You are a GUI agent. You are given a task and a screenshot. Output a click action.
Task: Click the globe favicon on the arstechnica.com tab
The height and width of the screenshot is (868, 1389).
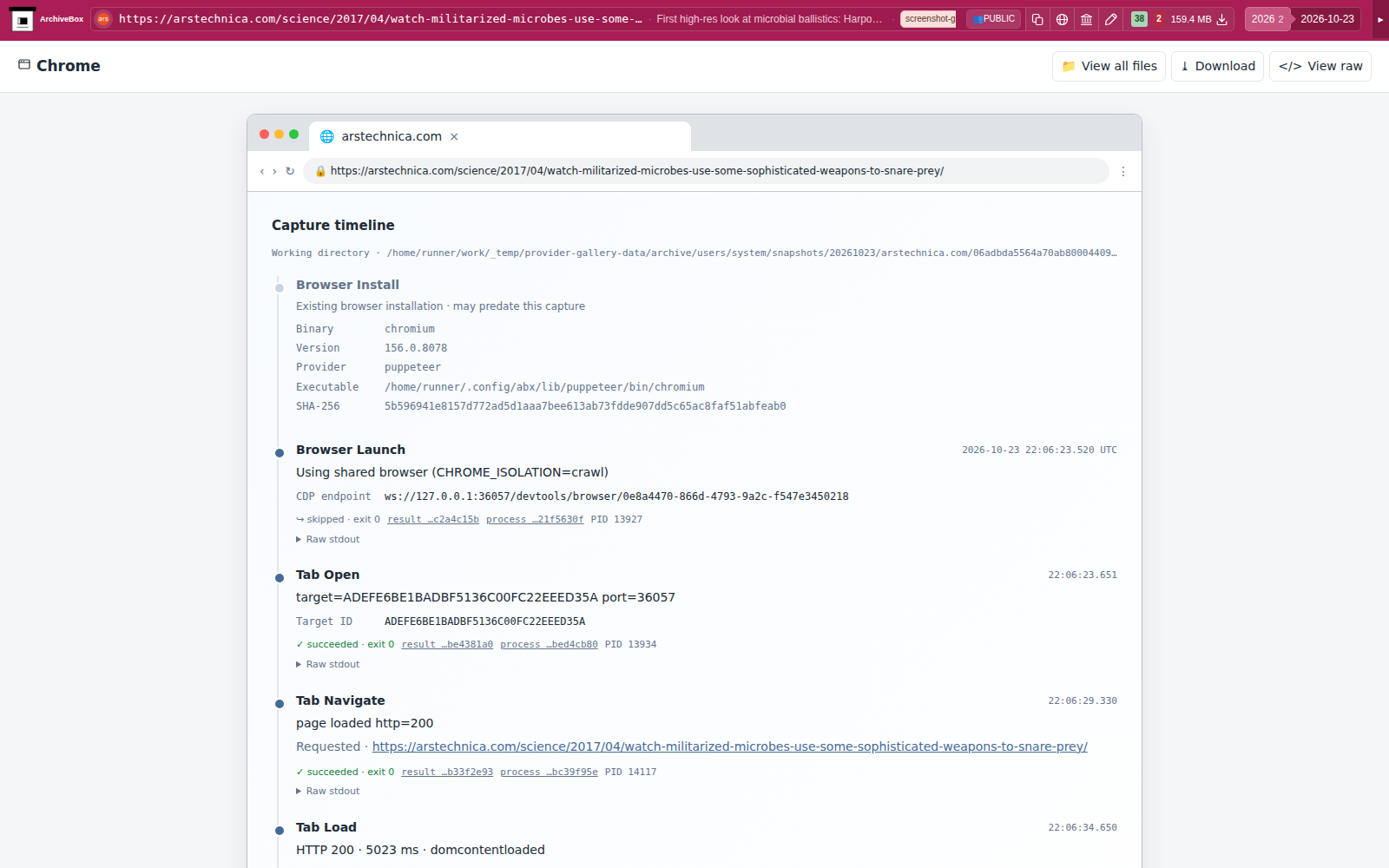[x=327, y=136]
